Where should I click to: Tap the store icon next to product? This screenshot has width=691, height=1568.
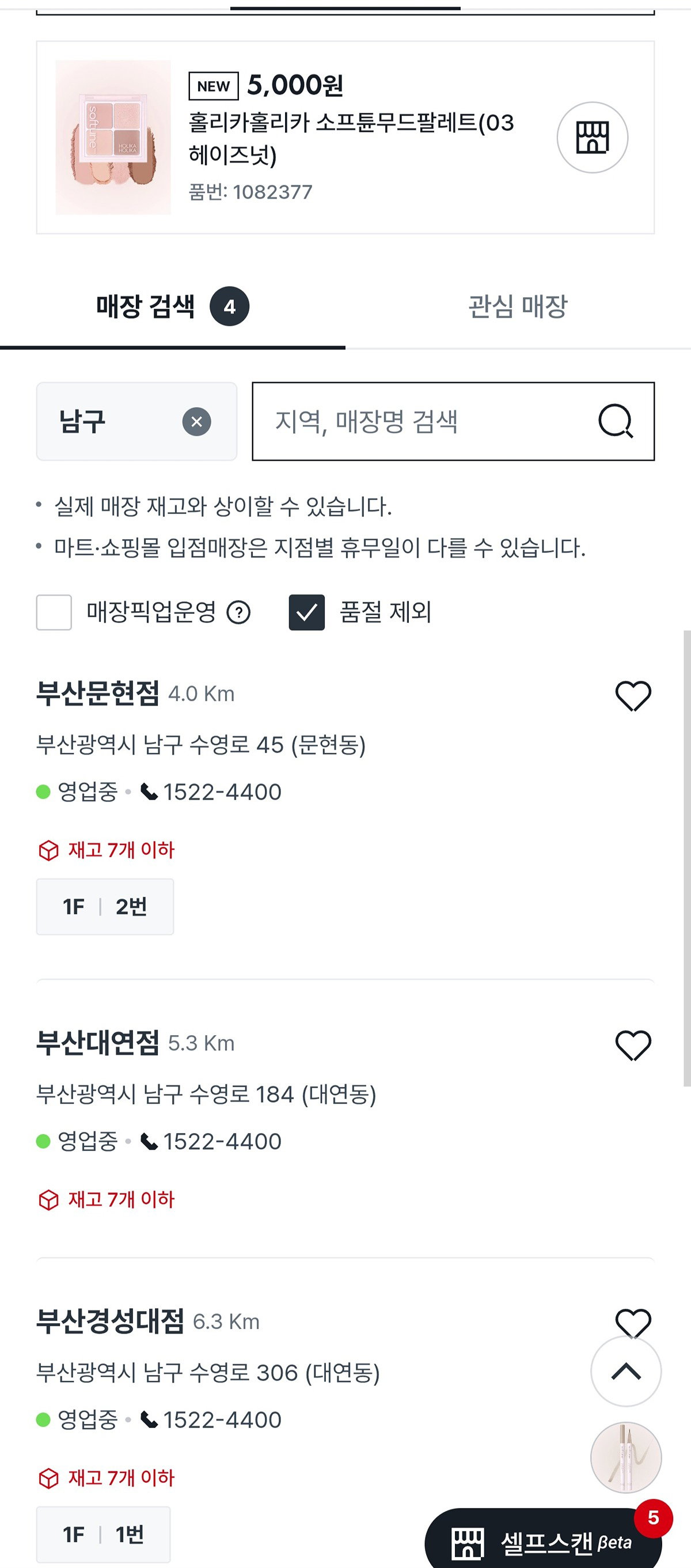pos(593,138)
